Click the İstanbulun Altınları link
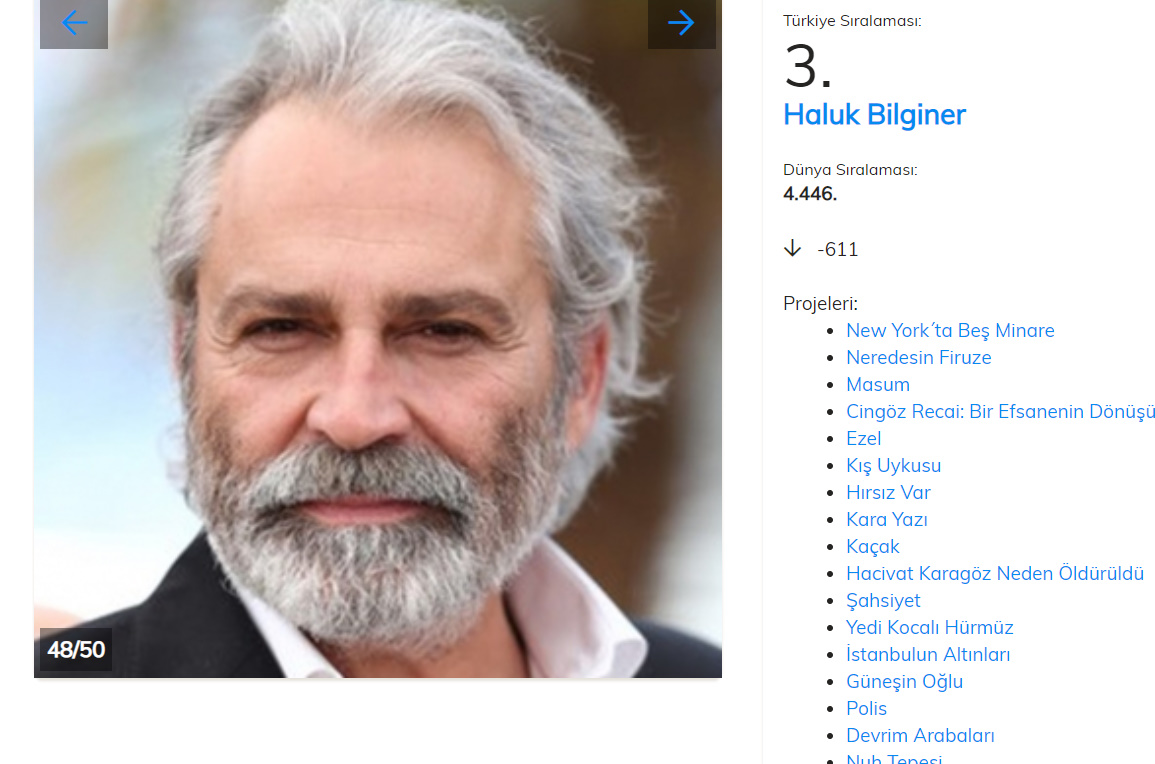Image resolution: width=1155 pixels, height=764 pixels. [x=928, y=654]
